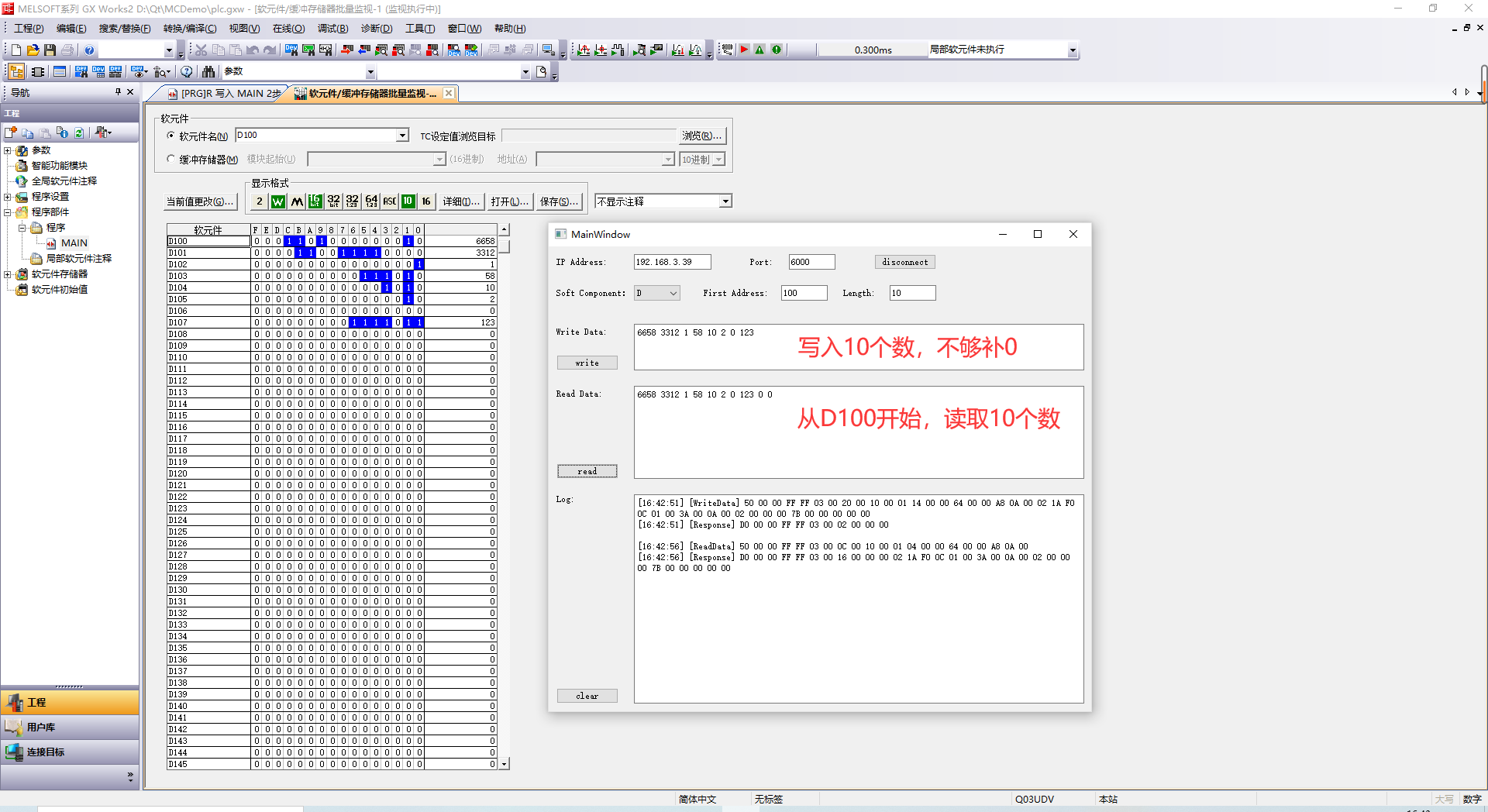Pin the navigation panel with pushpin icon
Image resolution: width=1488 pixels, height=812 pixels.
click(119, 91)
